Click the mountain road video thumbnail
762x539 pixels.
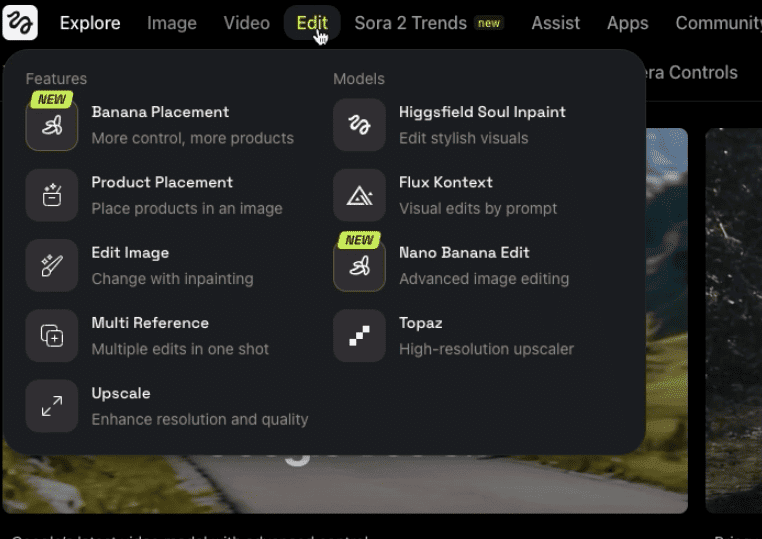pyautogui.click(x=345, y=484)
